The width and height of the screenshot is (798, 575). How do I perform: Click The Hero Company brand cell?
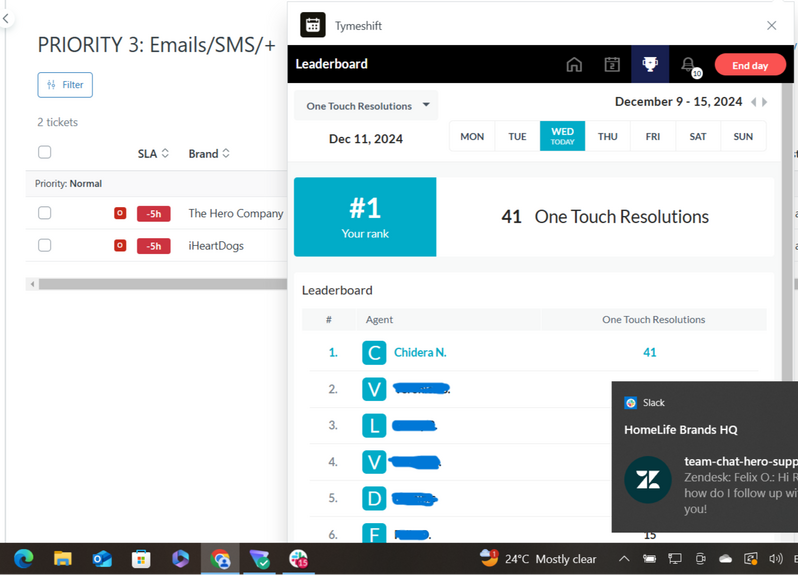(236, 213)
